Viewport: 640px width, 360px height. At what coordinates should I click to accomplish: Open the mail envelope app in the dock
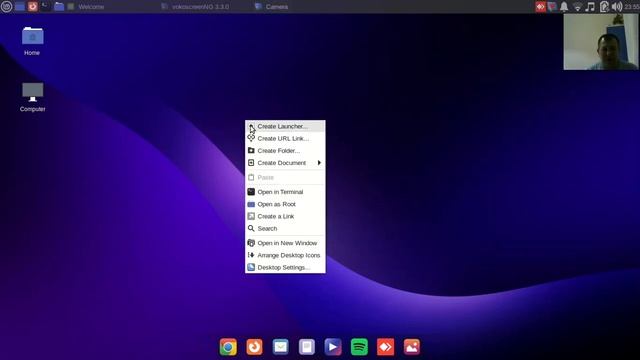pyautogui.click(x=280, y=347)
